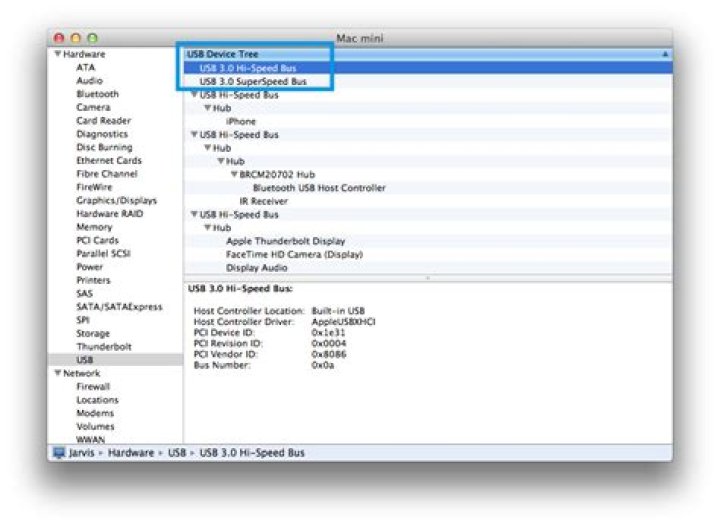Select Audio in the sidebar
Viewport: 720px width, 527px height.
coord(89,81)
